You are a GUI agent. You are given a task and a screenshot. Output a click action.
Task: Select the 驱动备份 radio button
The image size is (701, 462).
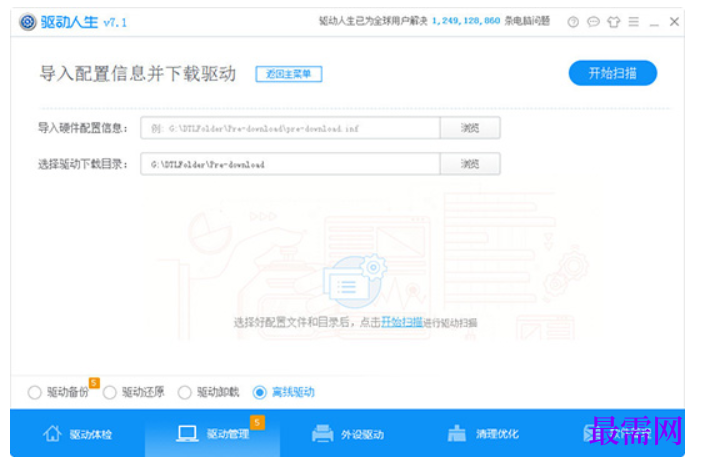34,392
